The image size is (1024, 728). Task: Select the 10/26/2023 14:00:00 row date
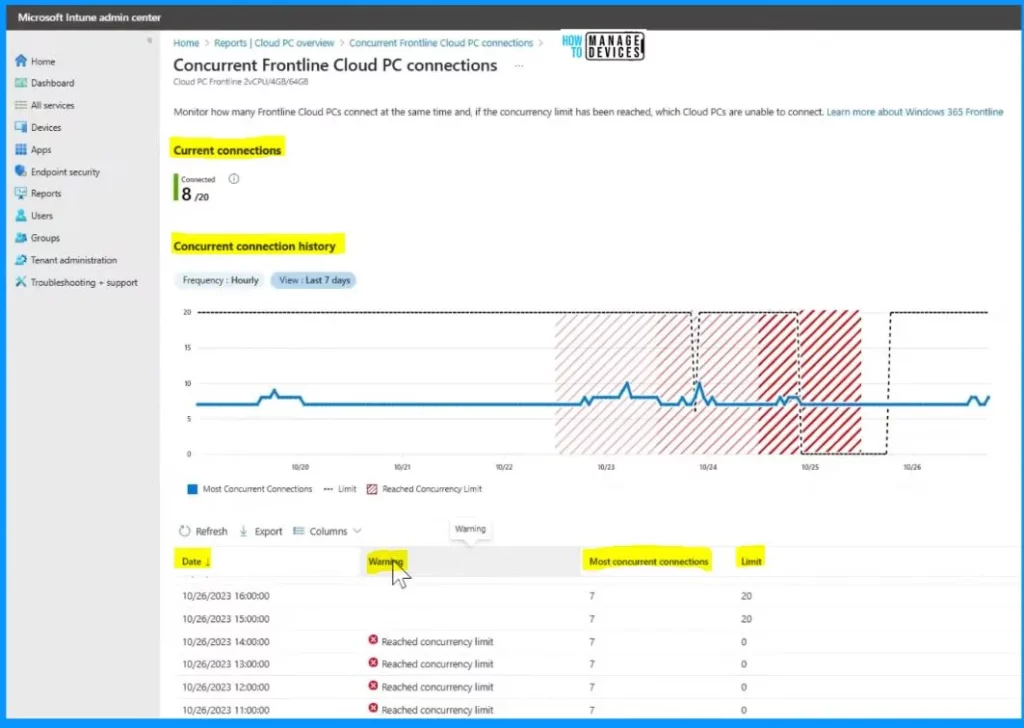[226, 641]
